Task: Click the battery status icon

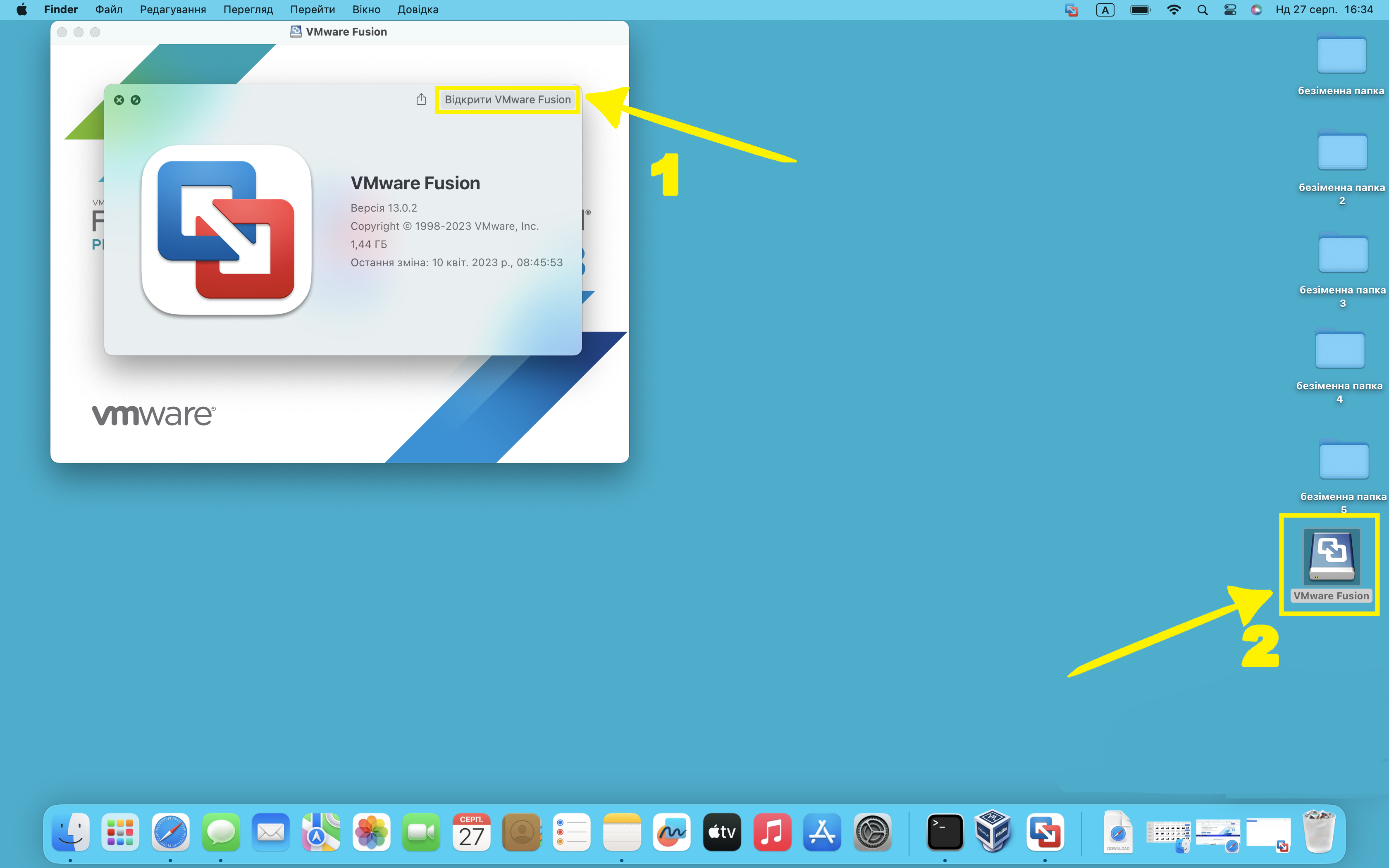Action: pos(1140,10)
